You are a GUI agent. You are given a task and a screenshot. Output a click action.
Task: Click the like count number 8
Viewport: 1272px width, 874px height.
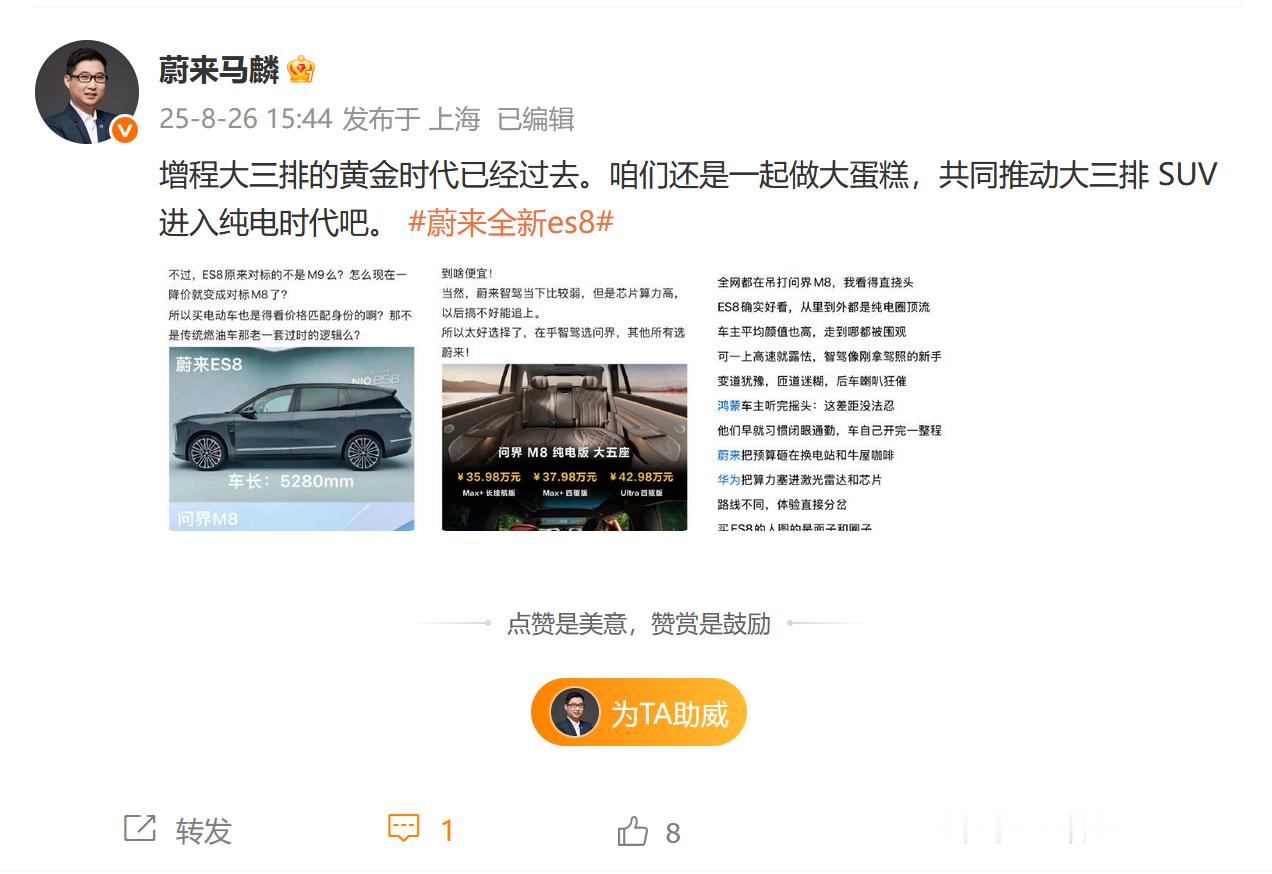point(673,833)
